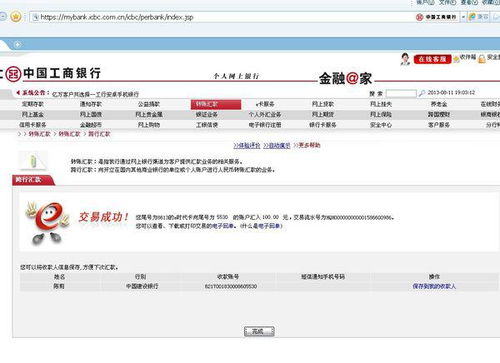Open the 网上基金 menu item
500x363 pixels.
33,115
